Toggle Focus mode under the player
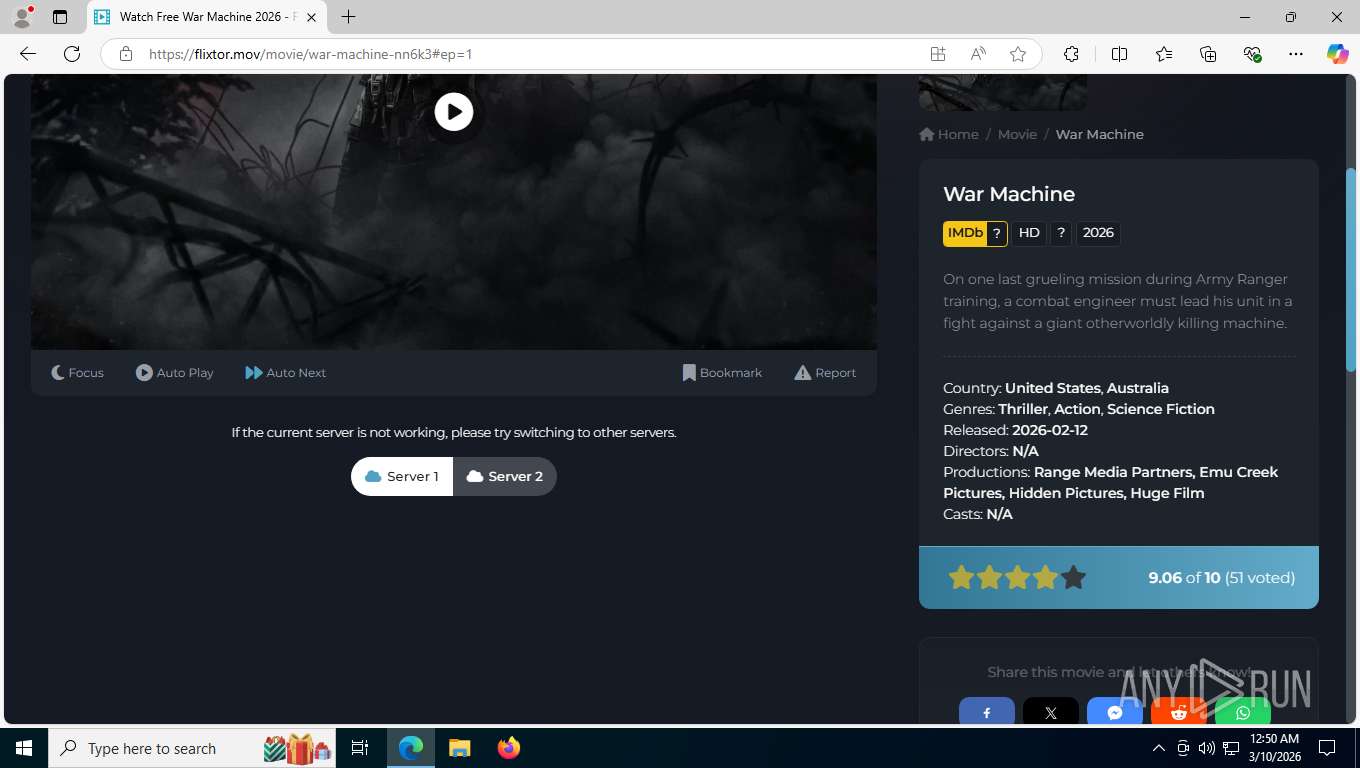This screenshot has width=1360, height=768. pos(77,373)
